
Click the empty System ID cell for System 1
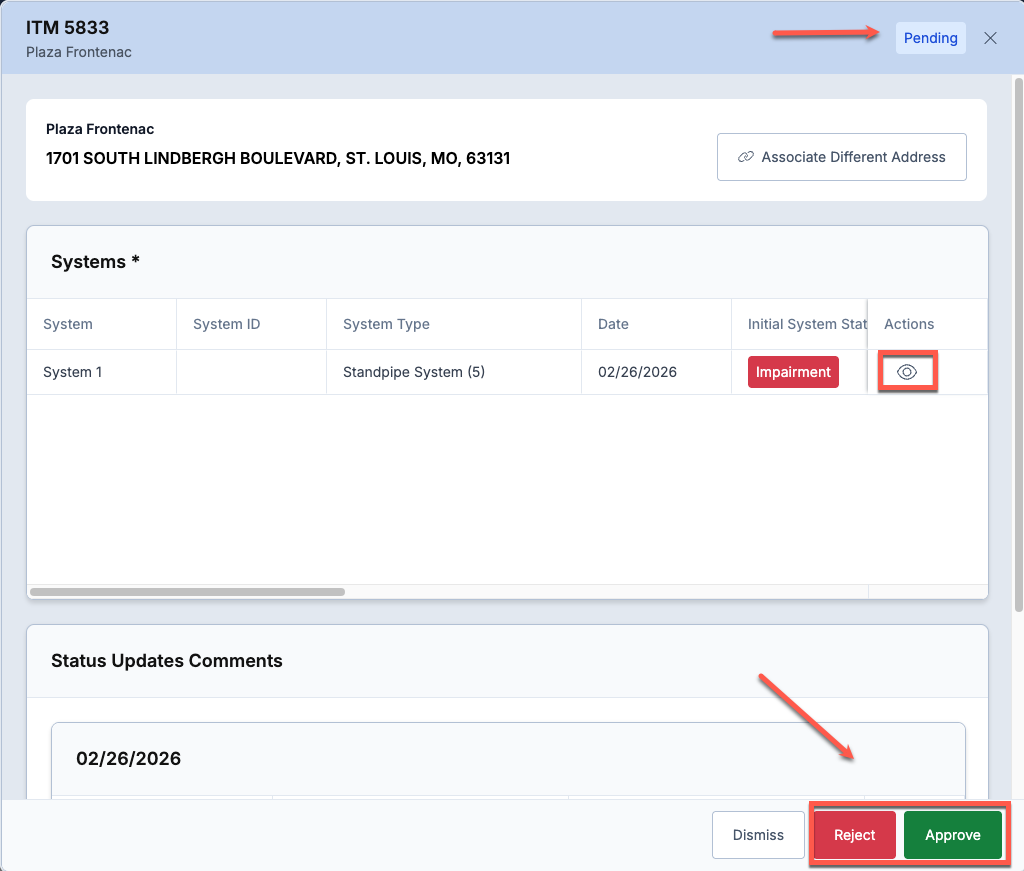[x=251, y=372]
